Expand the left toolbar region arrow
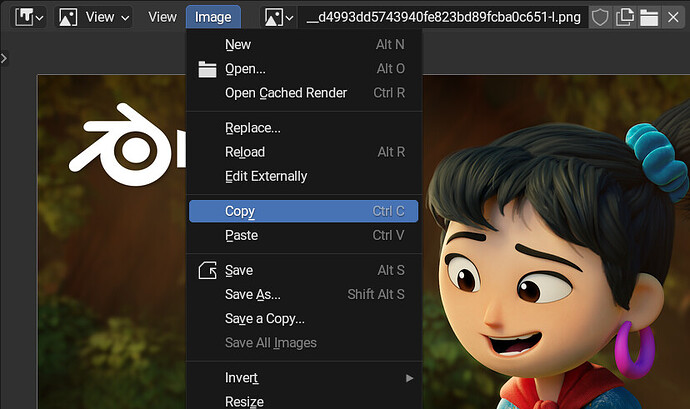690x409 pixels. coord(4,58)
